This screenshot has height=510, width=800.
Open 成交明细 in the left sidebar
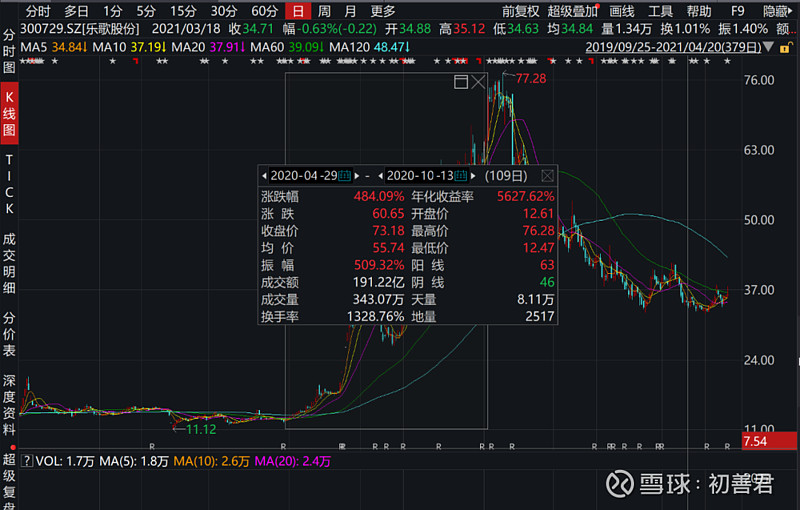pyautogui.click(x=9, y=264)
